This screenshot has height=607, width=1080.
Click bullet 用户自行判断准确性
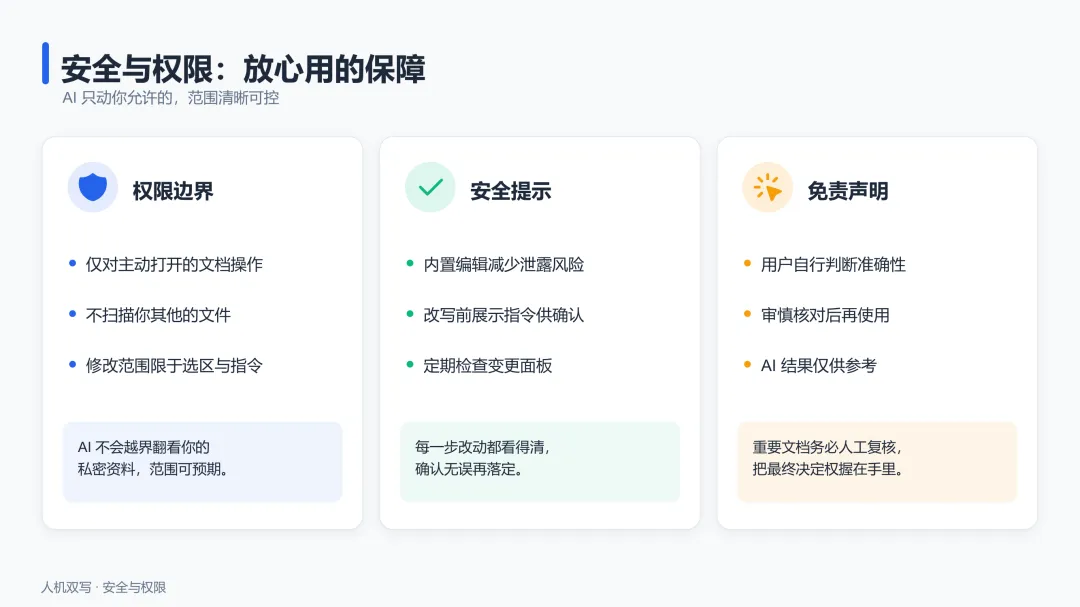tap(833, 265)
